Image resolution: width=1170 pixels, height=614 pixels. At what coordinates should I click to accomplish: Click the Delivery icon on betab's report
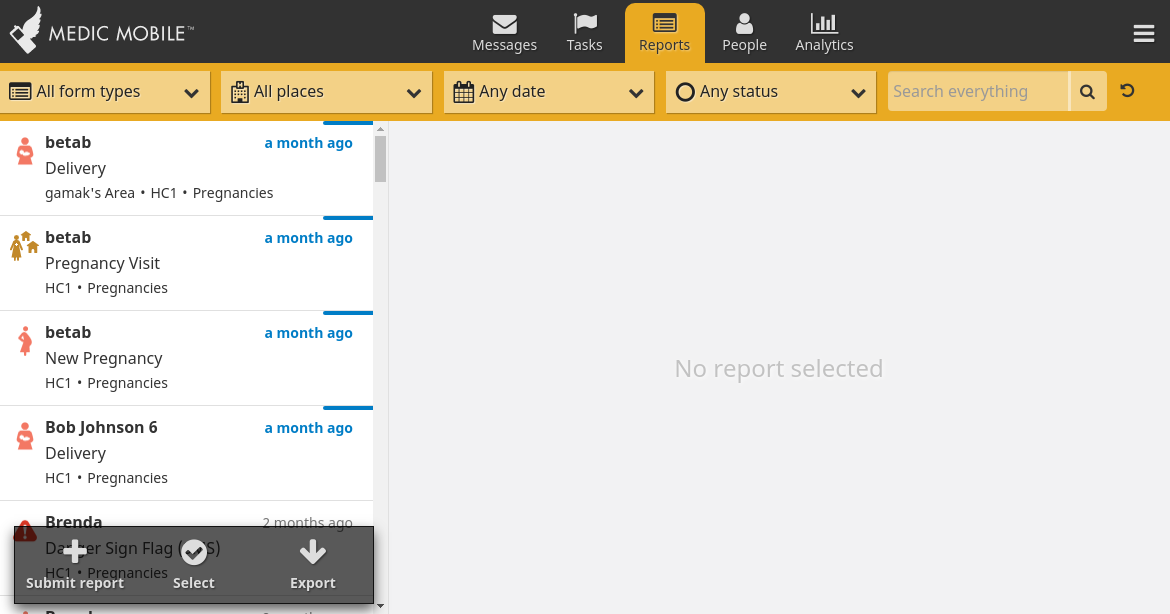[x=25, y=151]
